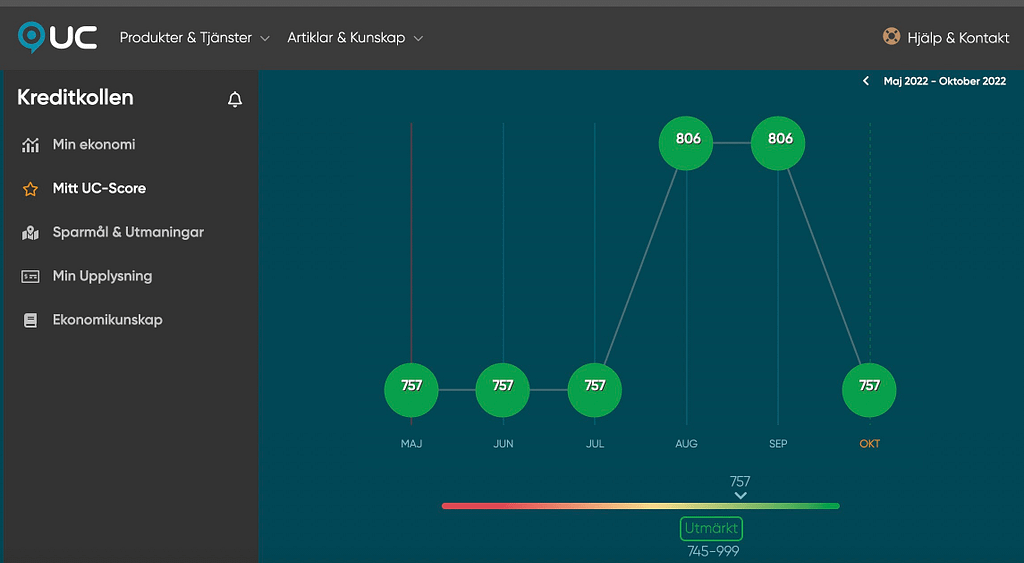Click the Sparmål & Utmaningar map icon
1024x563 pixels.
coord(30,233)
